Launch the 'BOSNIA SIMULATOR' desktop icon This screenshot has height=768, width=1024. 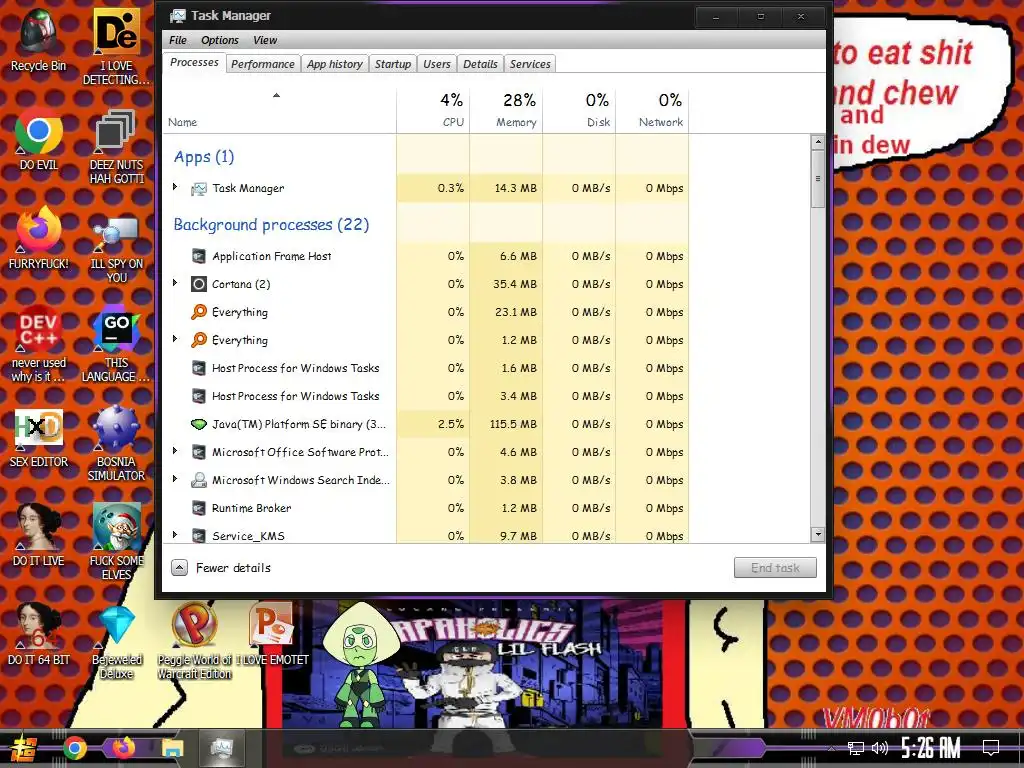(116, 444)
